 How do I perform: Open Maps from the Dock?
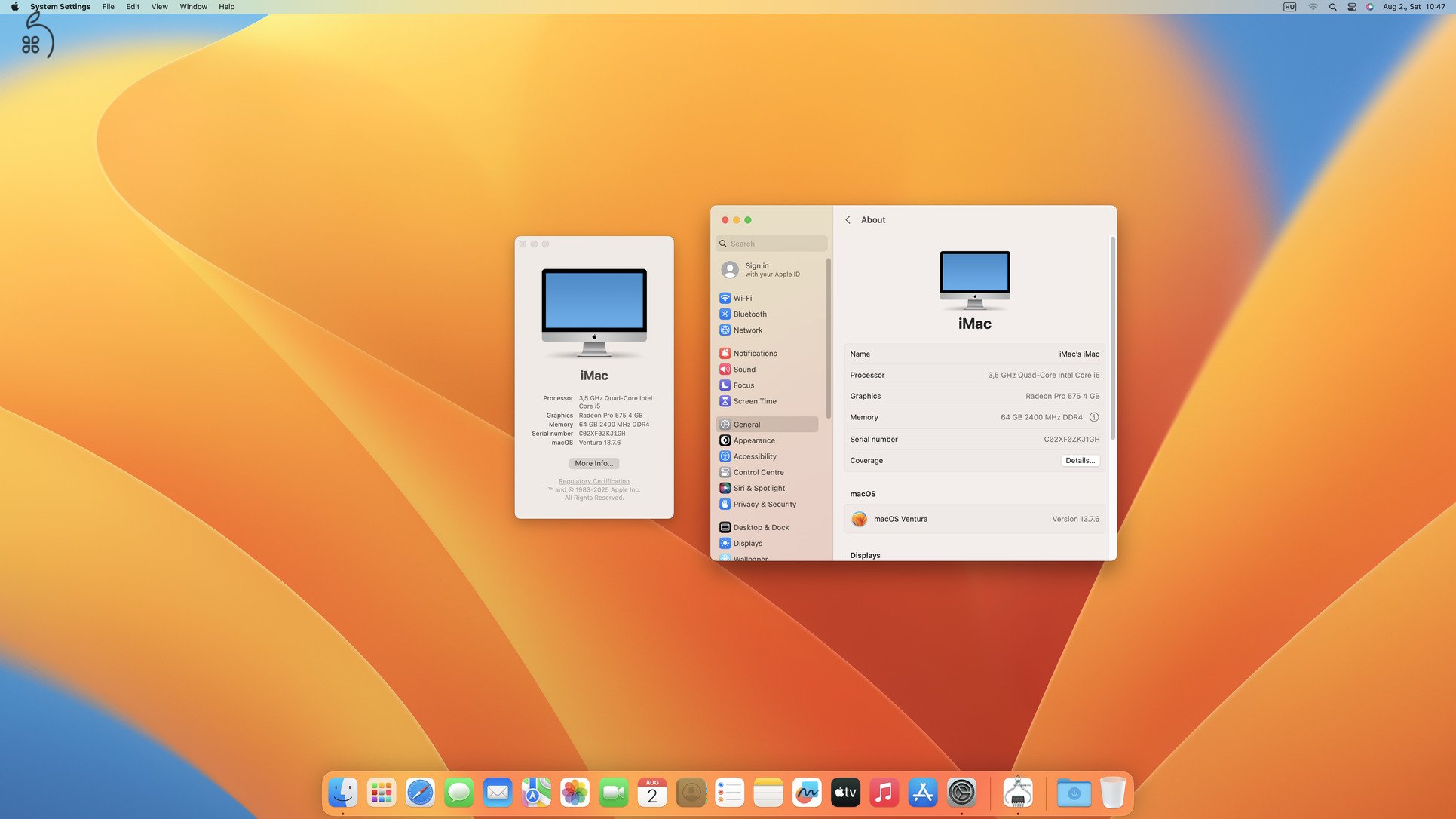(536, 793)
